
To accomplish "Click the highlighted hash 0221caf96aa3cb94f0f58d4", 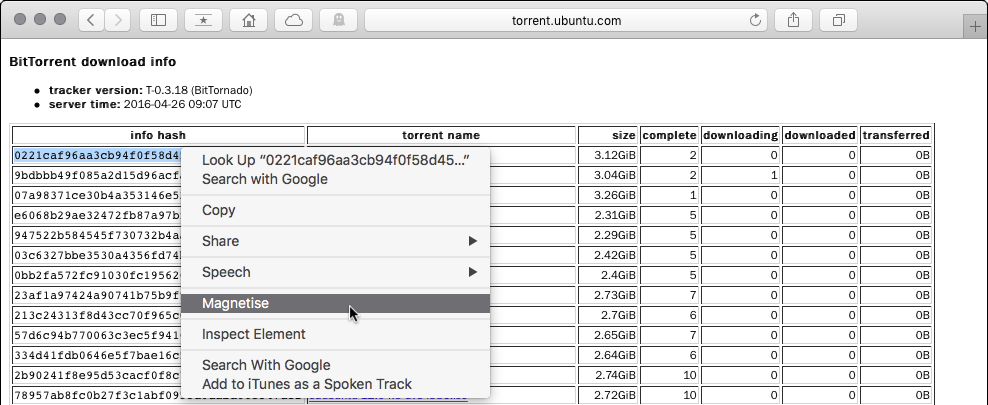I will (98, 155).
